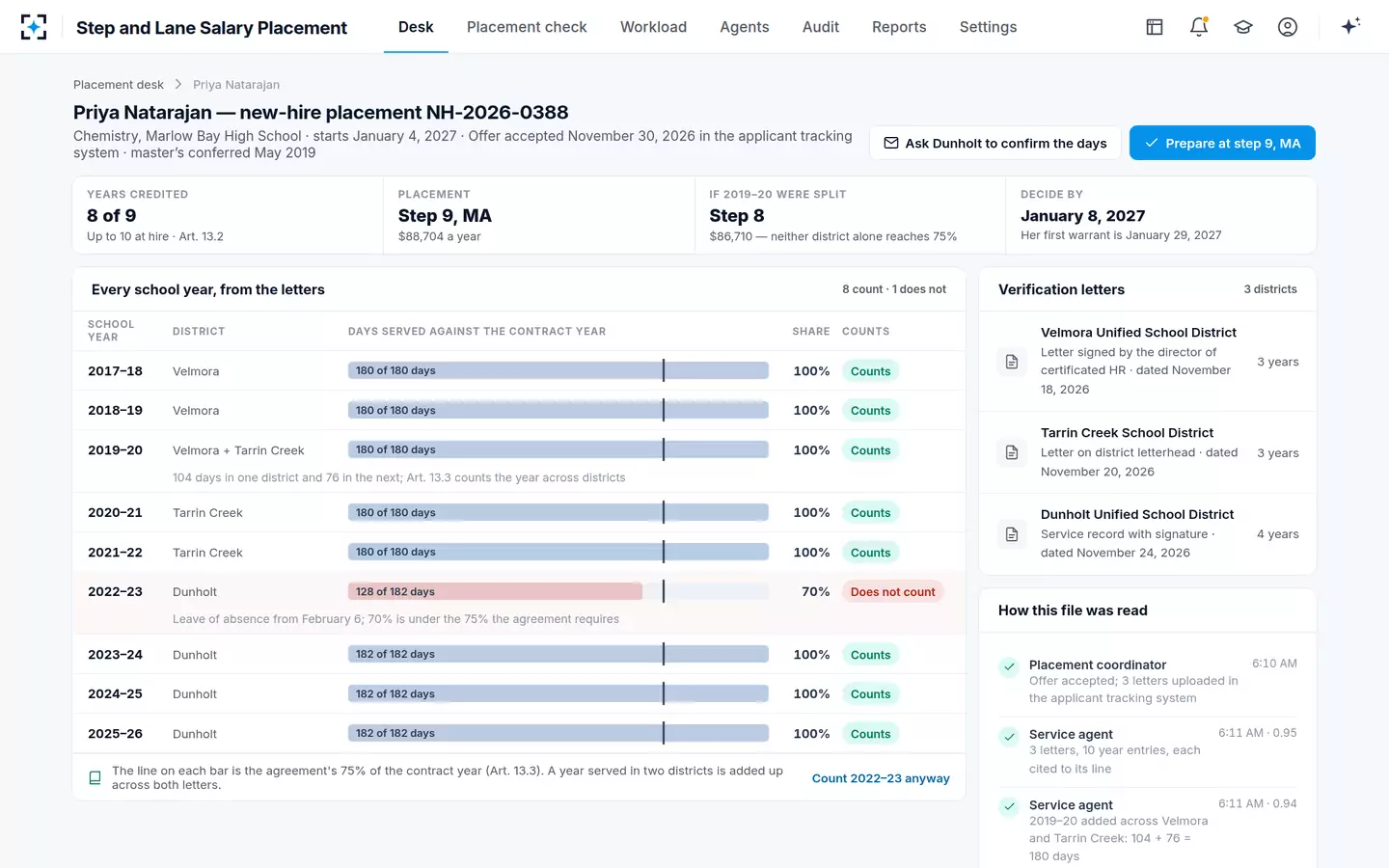Open the layout panel icon in the header
Viewport: 1389px width, 868px height.
(x=1155, y=27)
